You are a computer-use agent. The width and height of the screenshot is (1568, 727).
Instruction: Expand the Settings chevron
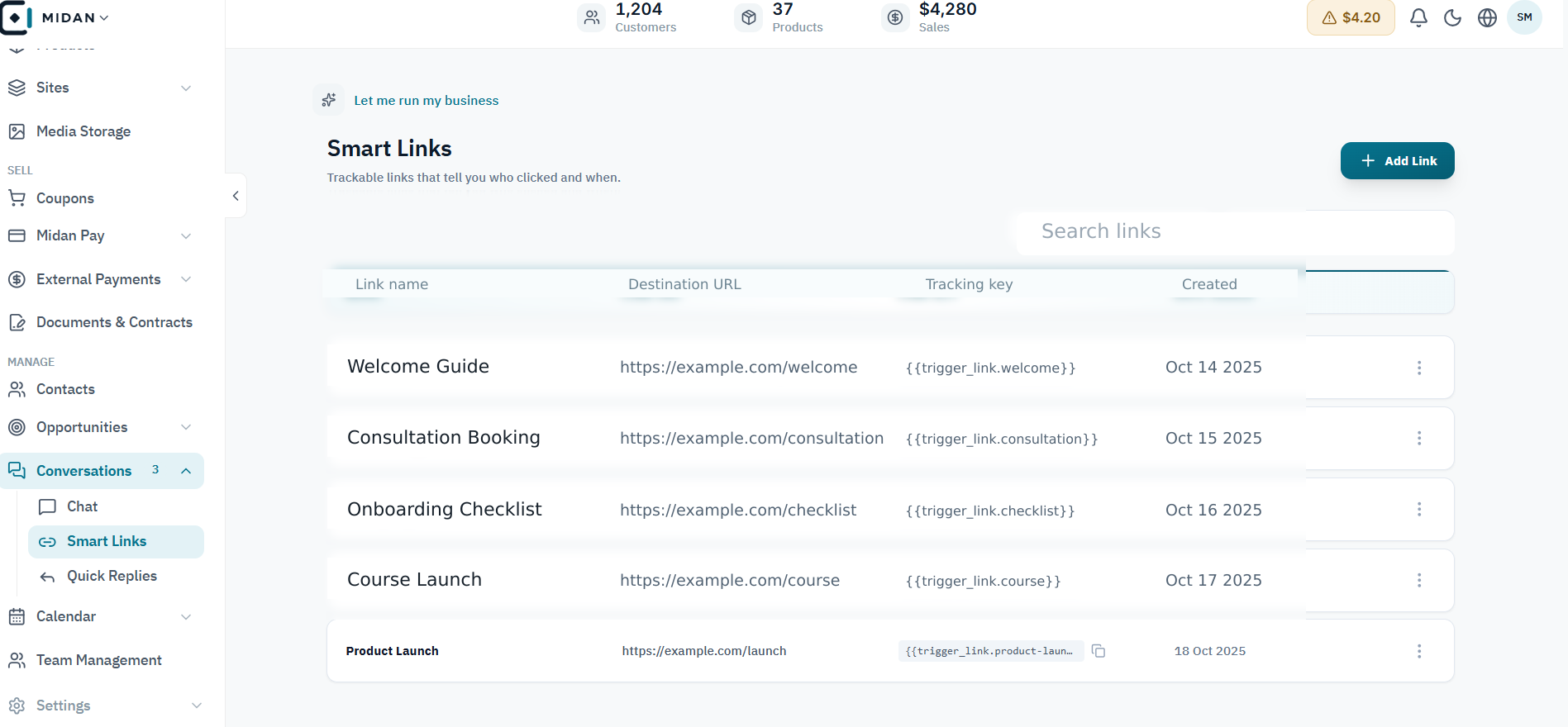[197, 706]
